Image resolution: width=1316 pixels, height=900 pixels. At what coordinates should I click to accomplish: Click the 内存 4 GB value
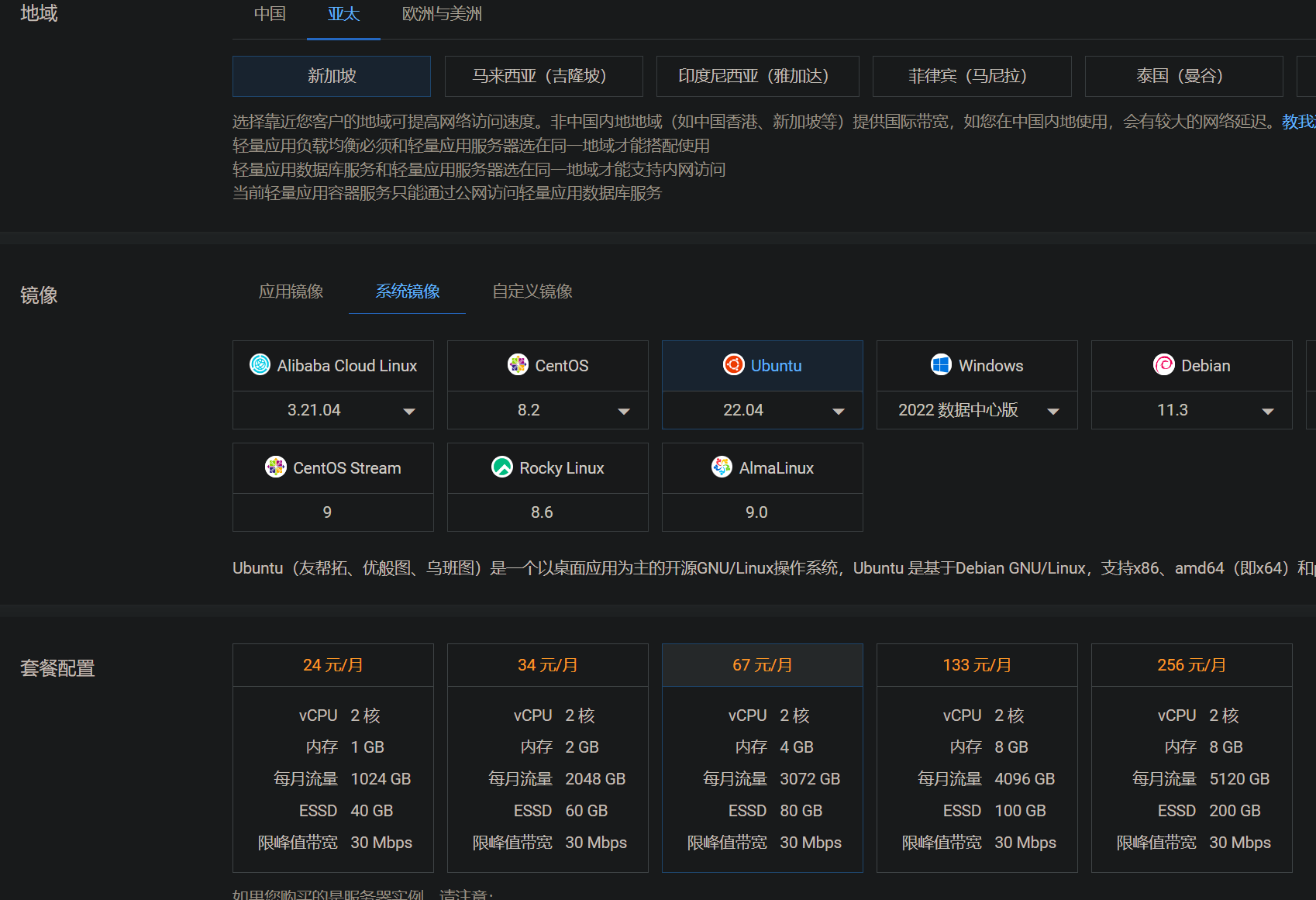796,747
